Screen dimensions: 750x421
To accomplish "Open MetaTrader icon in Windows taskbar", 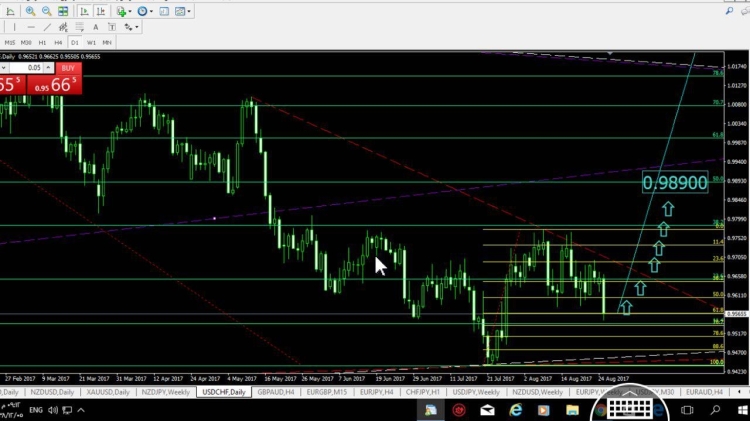I will coord(430,410).
